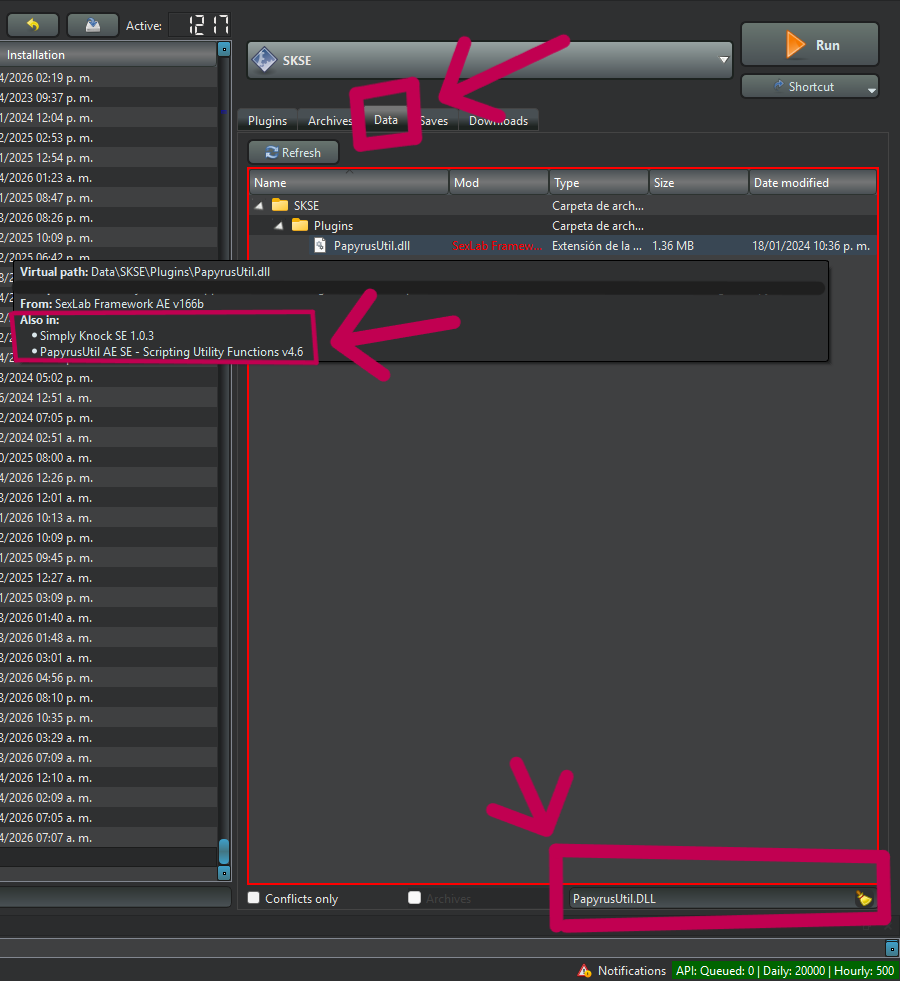Click the orange Run play icon
Screen dimensions: 900x981
click(795, 44)
